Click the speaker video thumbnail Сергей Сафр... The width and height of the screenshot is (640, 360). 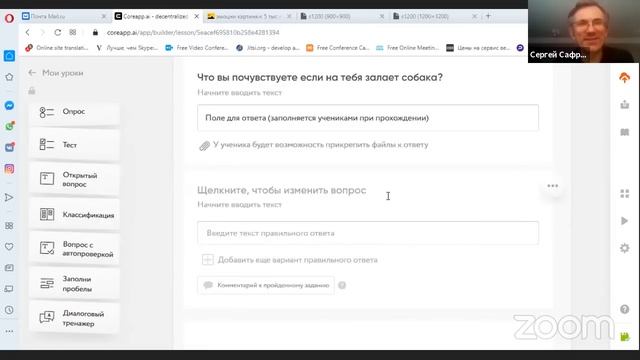(x=584, y=31)
